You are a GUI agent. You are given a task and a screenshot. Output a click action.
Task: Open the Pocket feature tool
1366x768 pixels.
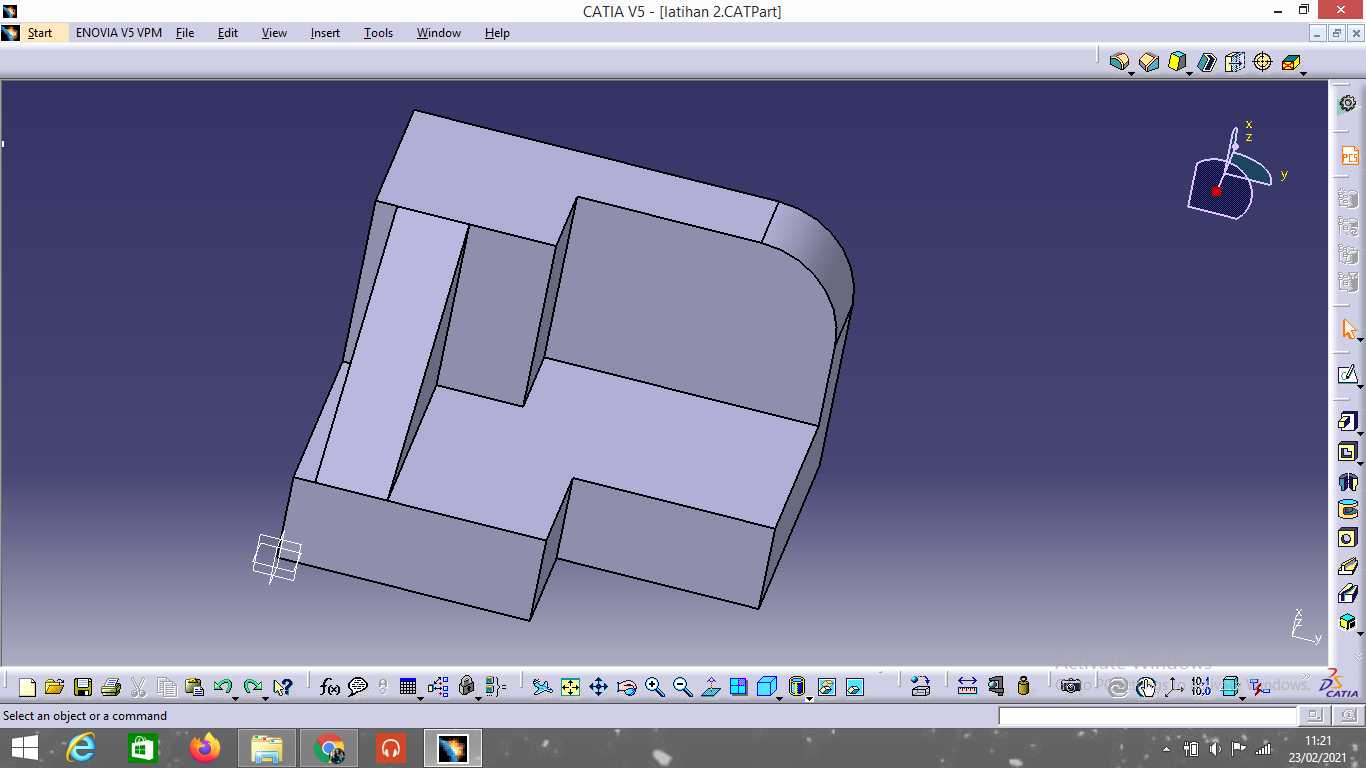[x=1348, y=452]
